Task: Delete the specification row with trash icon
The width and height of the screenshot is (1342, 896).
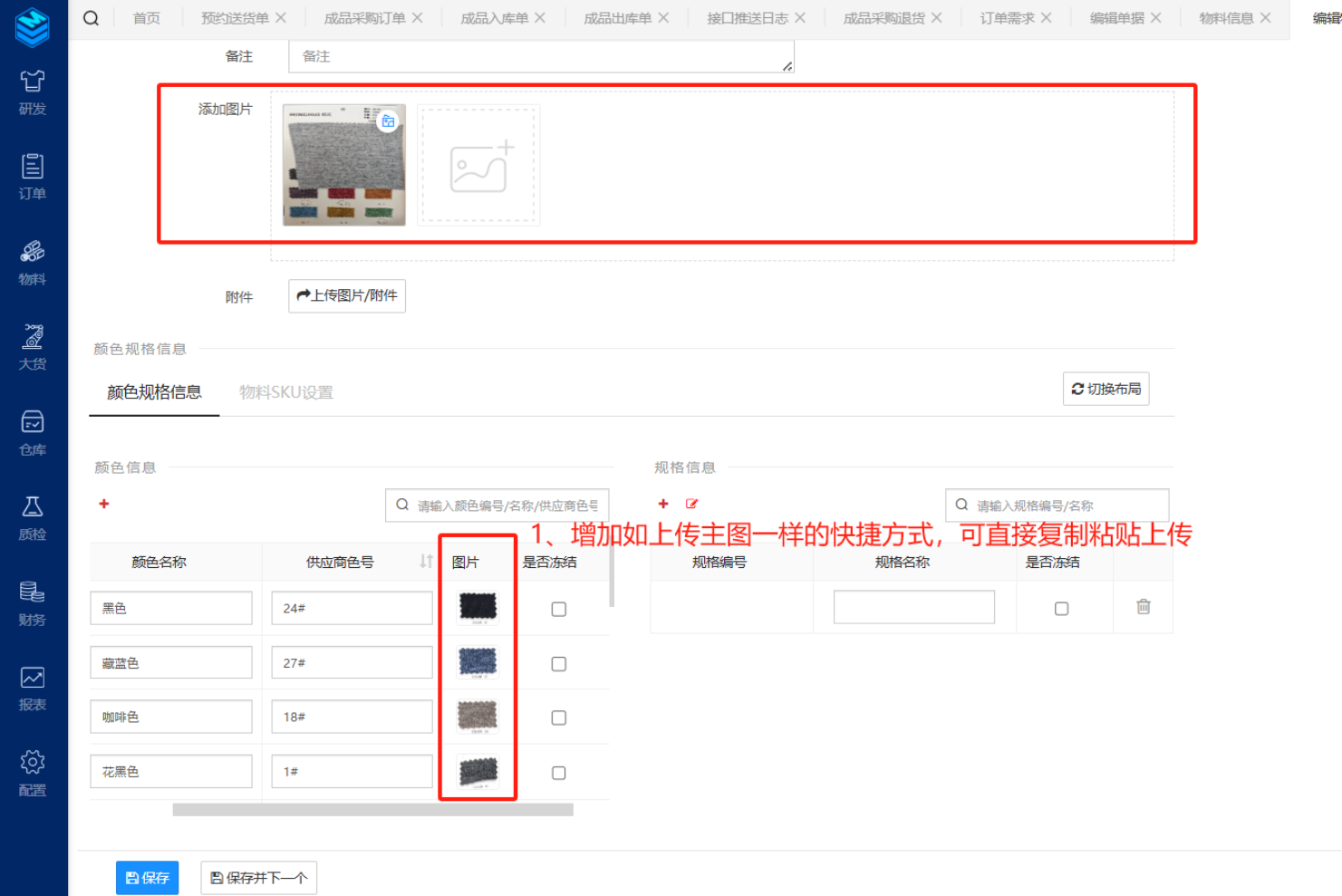Action: coord(1143,607)
